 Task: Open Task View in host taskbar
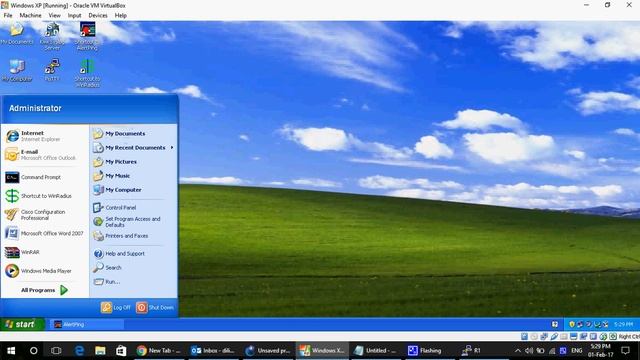pyautogui.click(x=56, y=351)
